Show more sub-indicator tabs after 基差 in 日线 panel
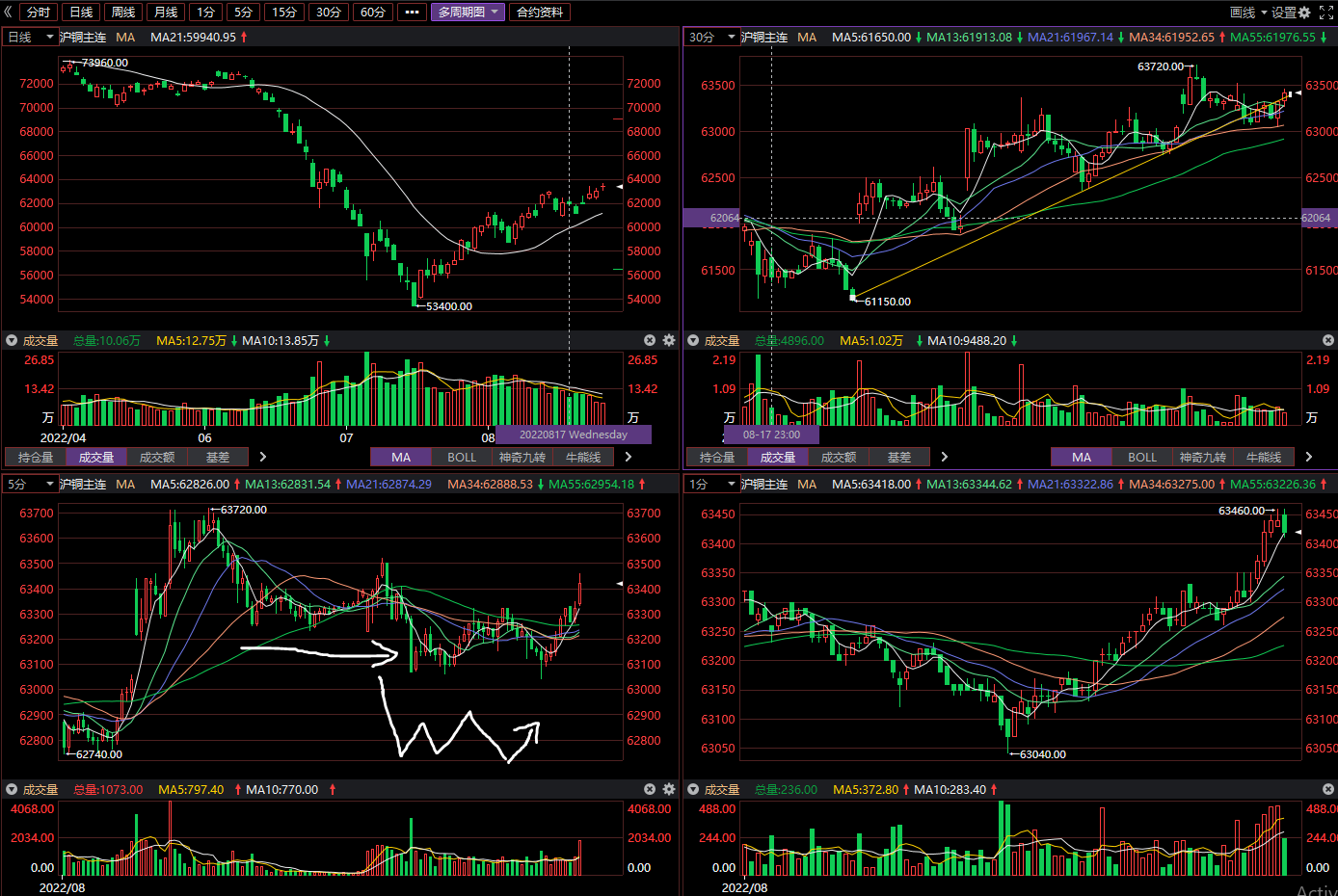Image resolution: width=1338 pixels, height=896 pixels. [x=263, y=457]
